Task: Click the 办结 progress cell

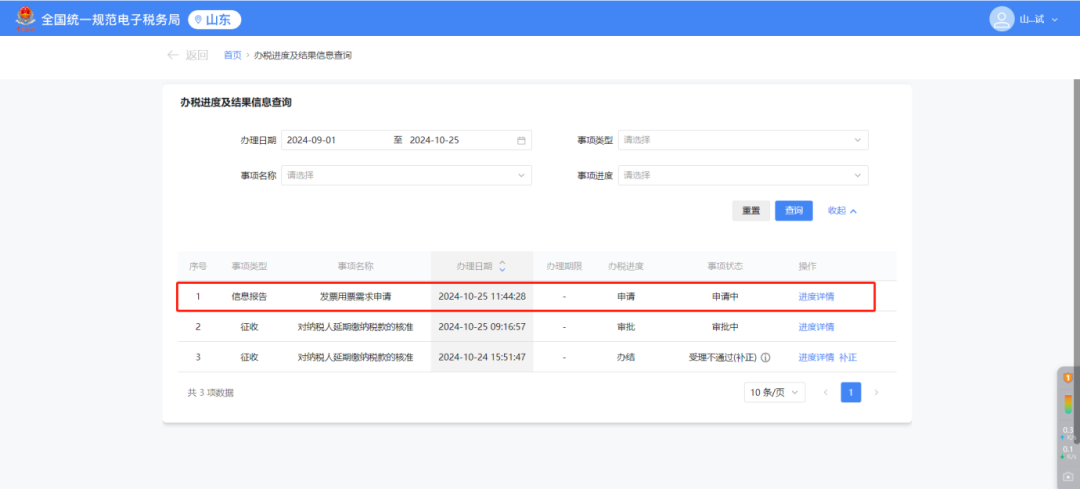Action: tap(625, 357)
